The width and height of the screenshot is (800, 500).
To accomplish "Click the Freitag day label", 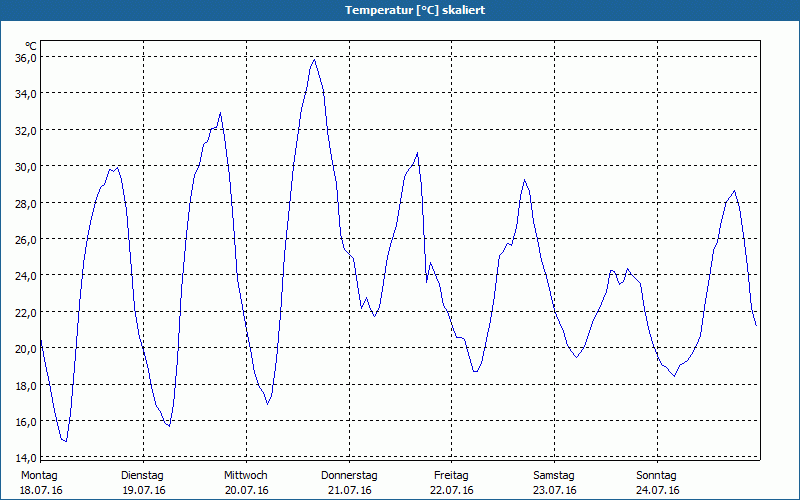I will pyautogui.click(x=452, y=476).
